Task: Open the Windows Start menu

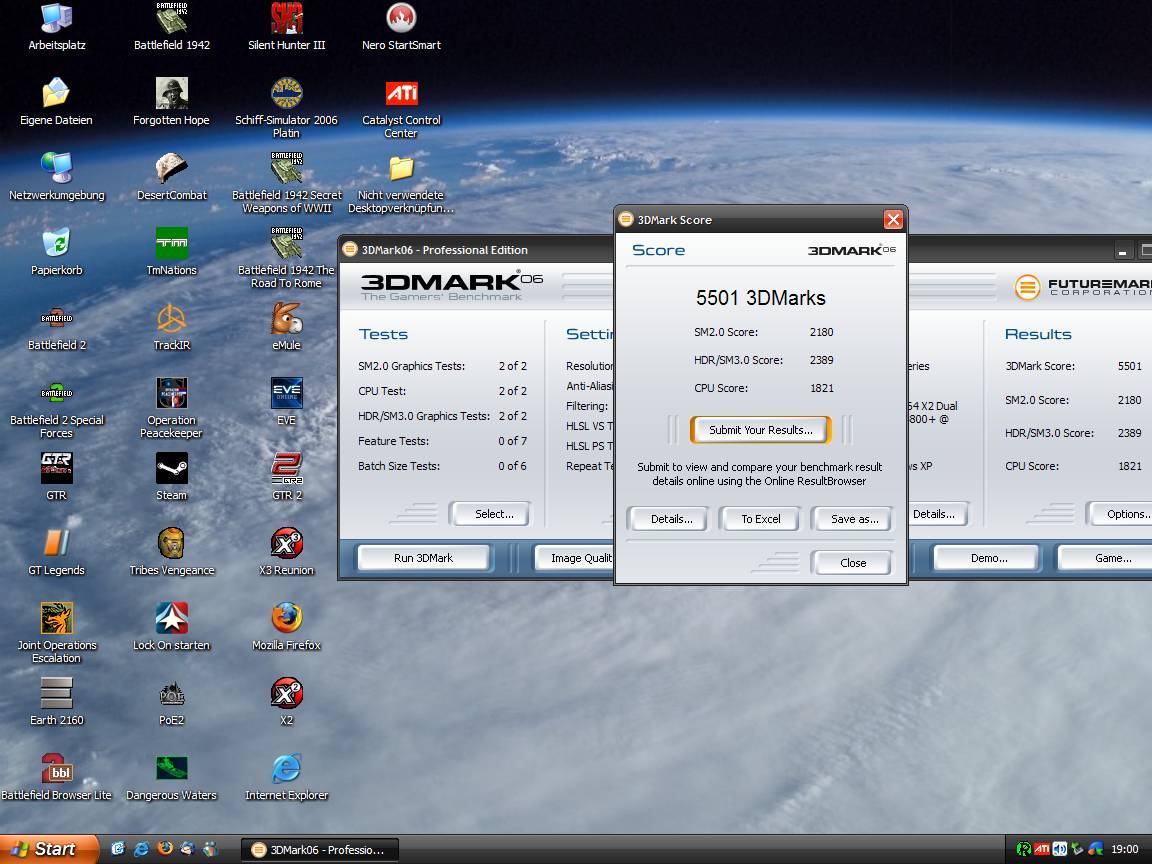Action: pyautogui.click(x=48, y=849)
